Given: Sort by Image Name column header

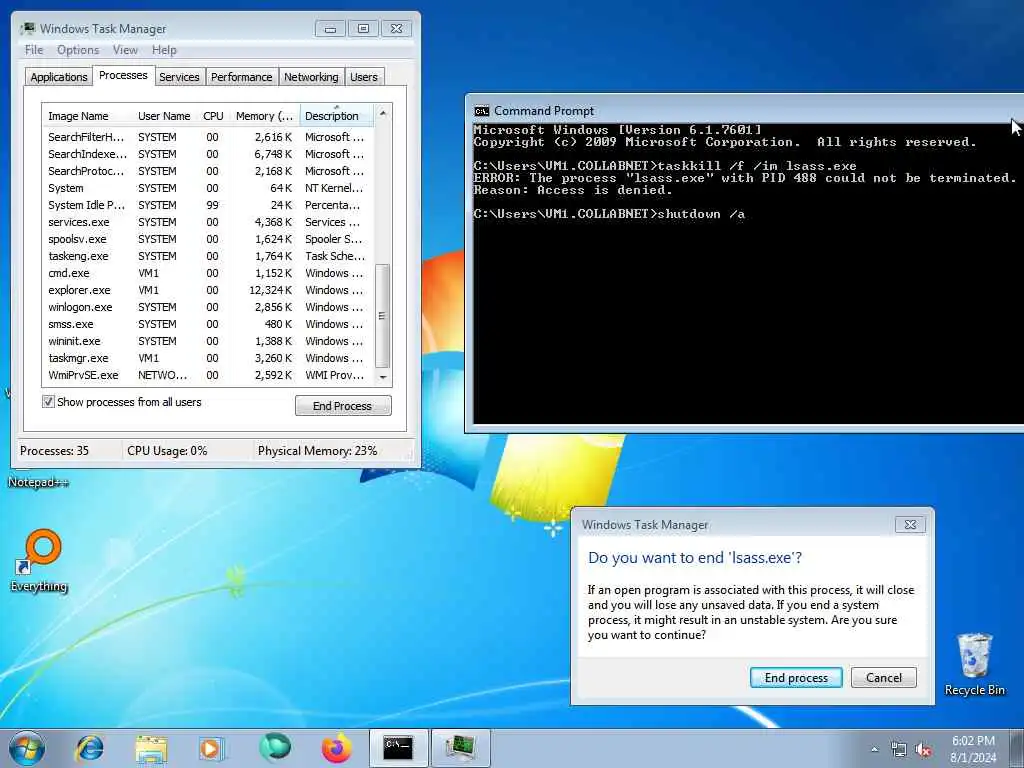Looking at the screenshot, I should (88, 116).
